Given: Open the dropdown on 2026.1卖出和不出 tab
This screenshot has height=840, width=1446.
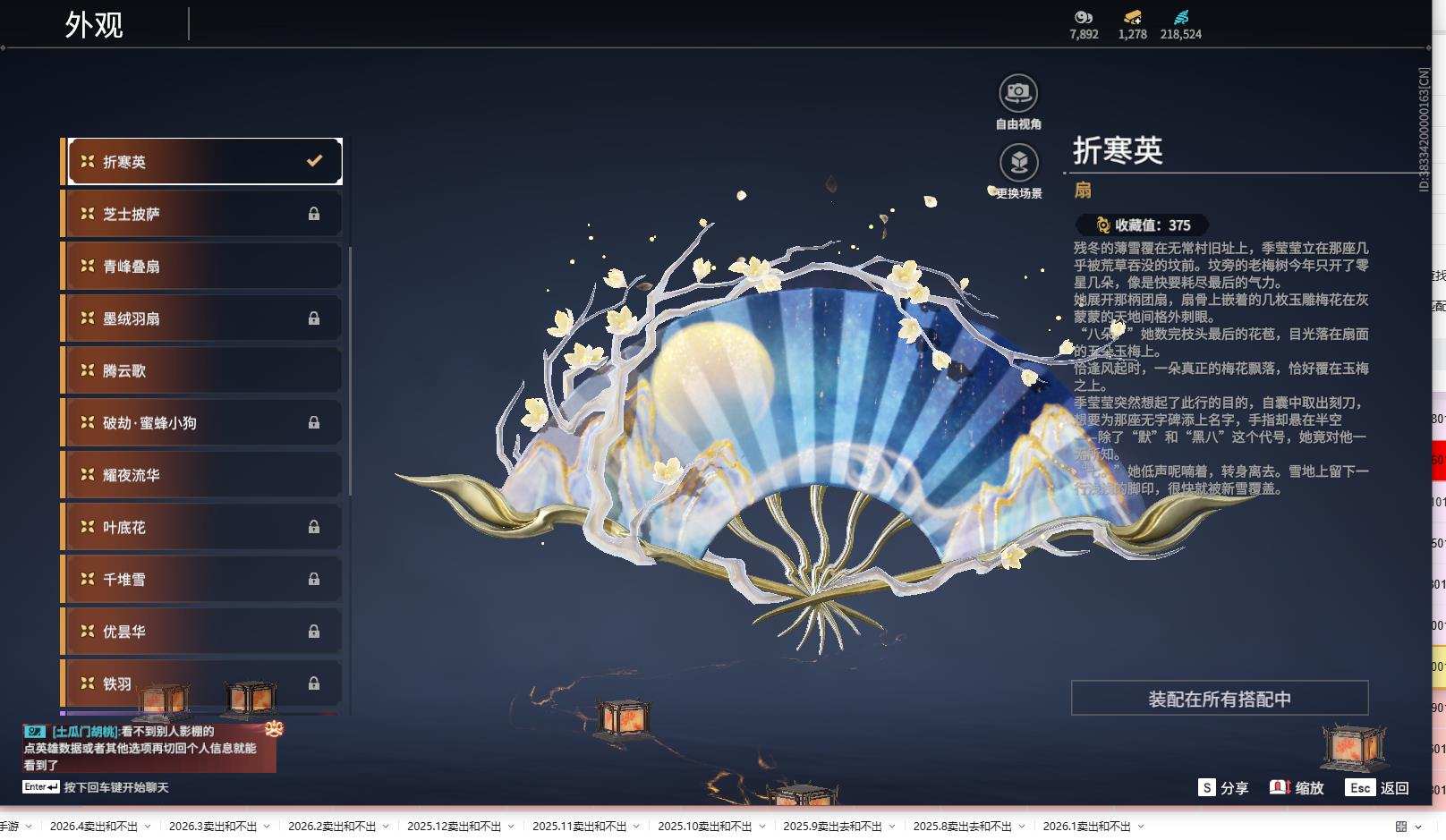Looking at the screenshot, I should click(1140, 827).
